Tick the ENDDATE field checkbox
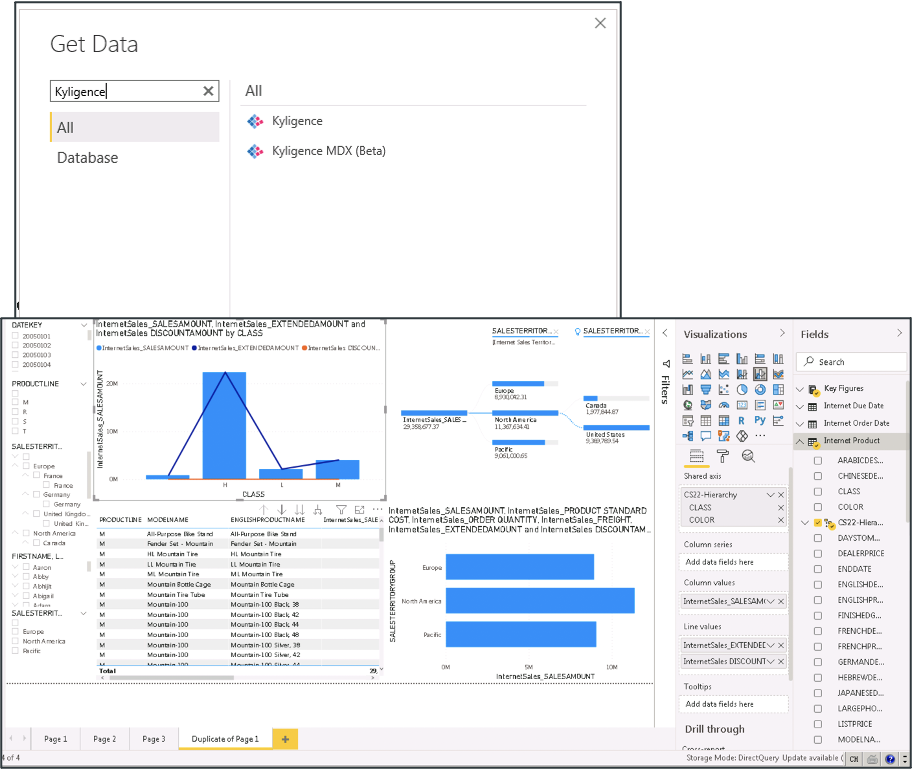Screen dimensions: 912x770 pos(818,569)
